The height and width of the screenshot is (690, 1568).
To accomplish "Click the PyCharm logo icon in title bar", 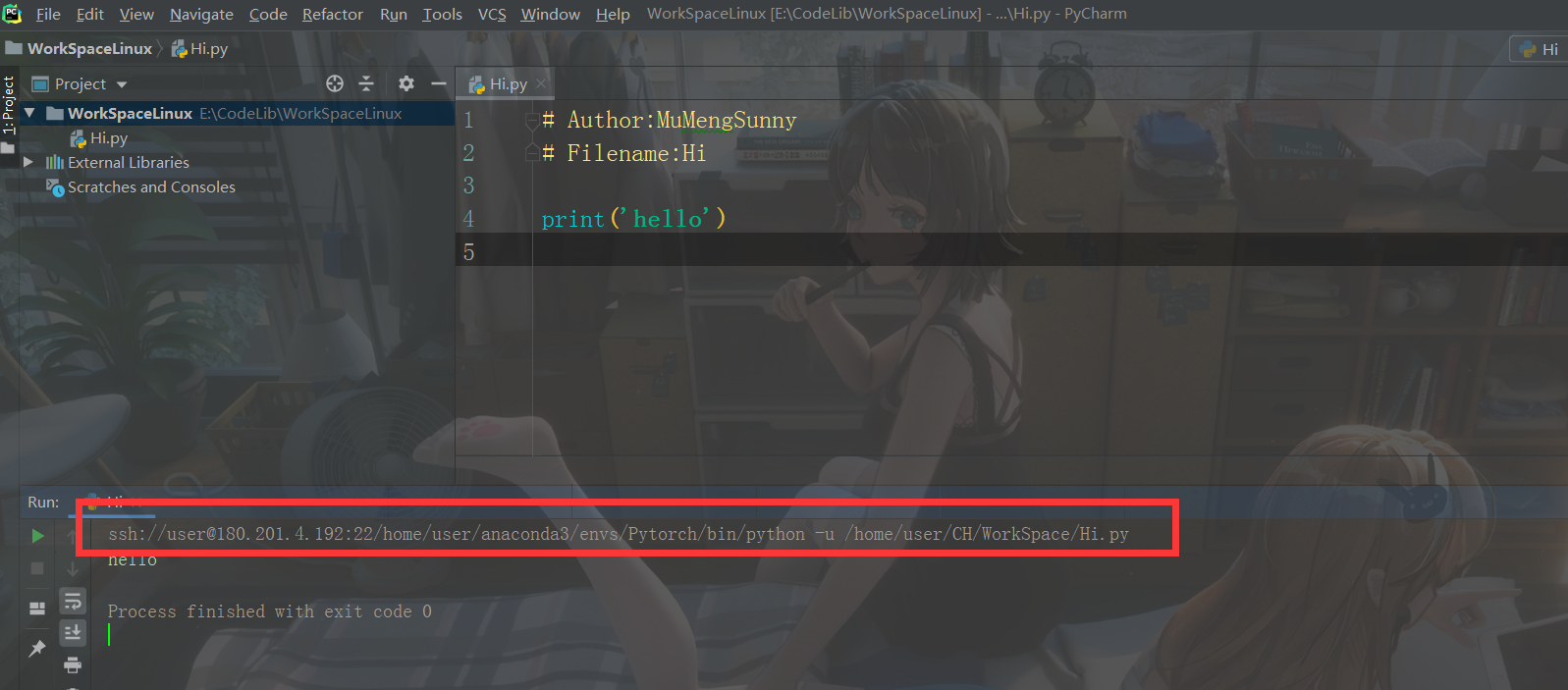I will (12, 14).
